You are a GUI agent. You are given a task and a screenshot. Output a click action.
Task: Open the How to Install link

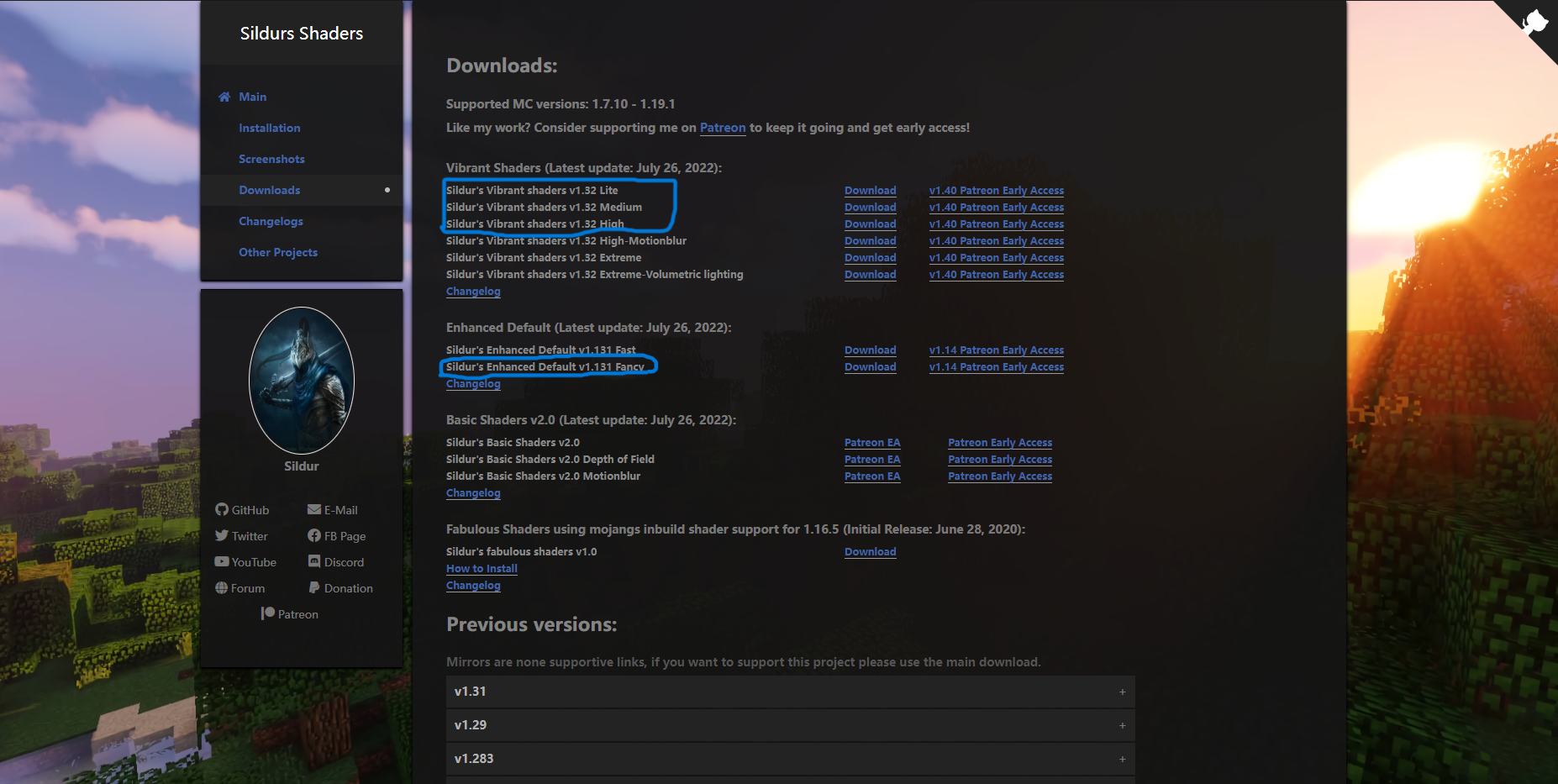pyautogui.click(x=482, y=569)
